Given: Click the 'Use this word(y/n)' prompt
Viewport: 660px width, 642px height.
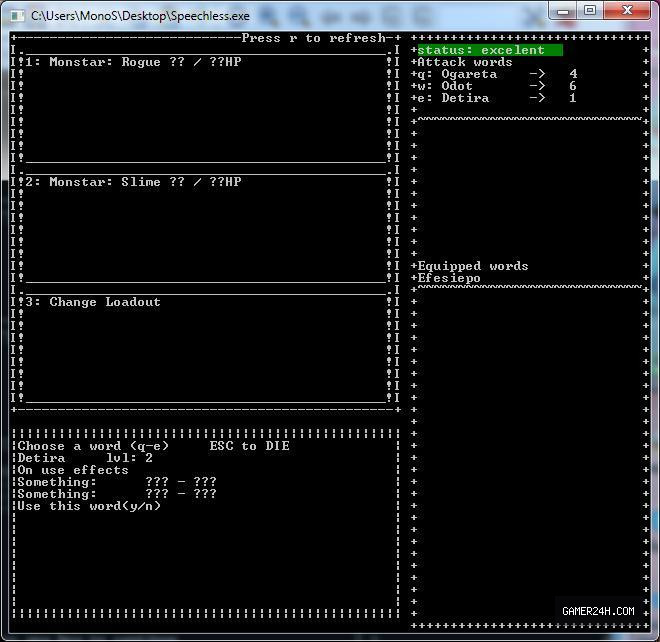Looking at the screenshot, I should (x=89, y=506).
